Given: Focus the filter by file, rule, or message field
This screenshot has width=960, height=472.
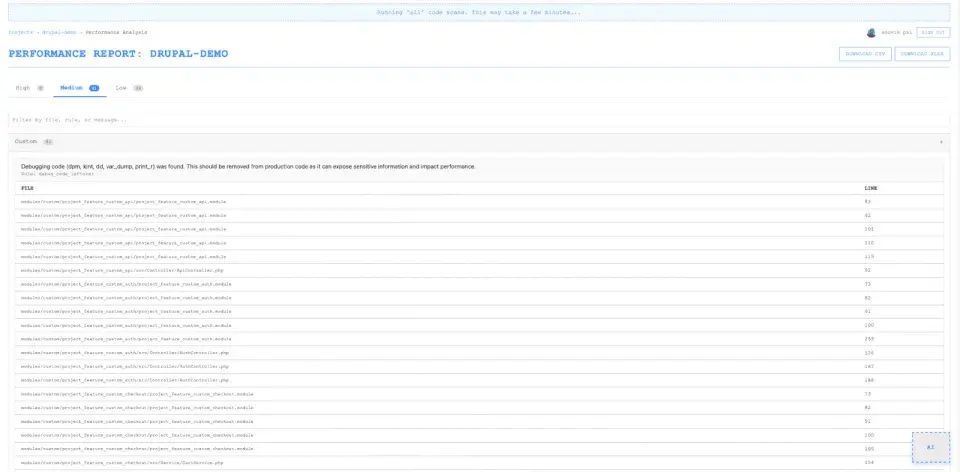Looking at the screenshot, I should pyautogui.click(x=479, y=120).
